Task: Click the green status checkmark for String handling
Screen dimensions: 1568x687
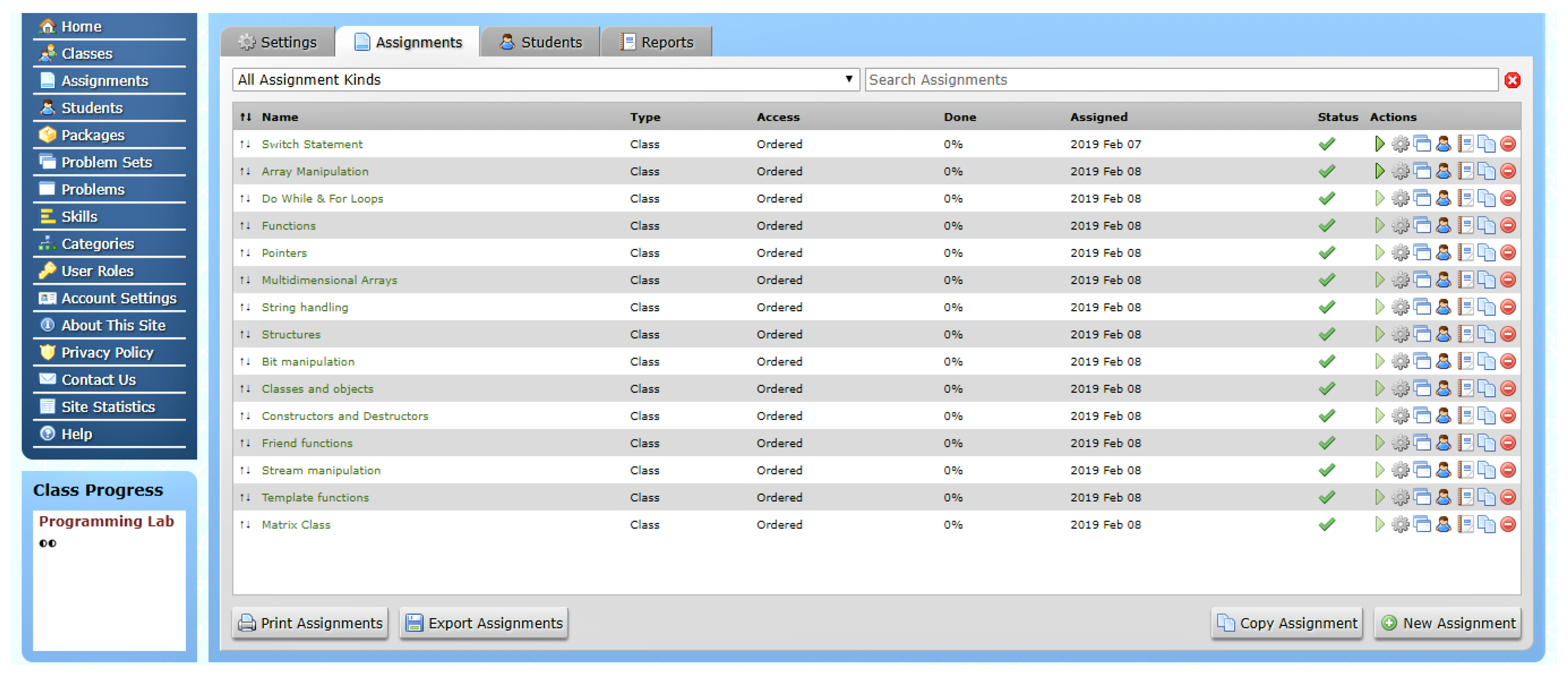Action: (1327, 307)
